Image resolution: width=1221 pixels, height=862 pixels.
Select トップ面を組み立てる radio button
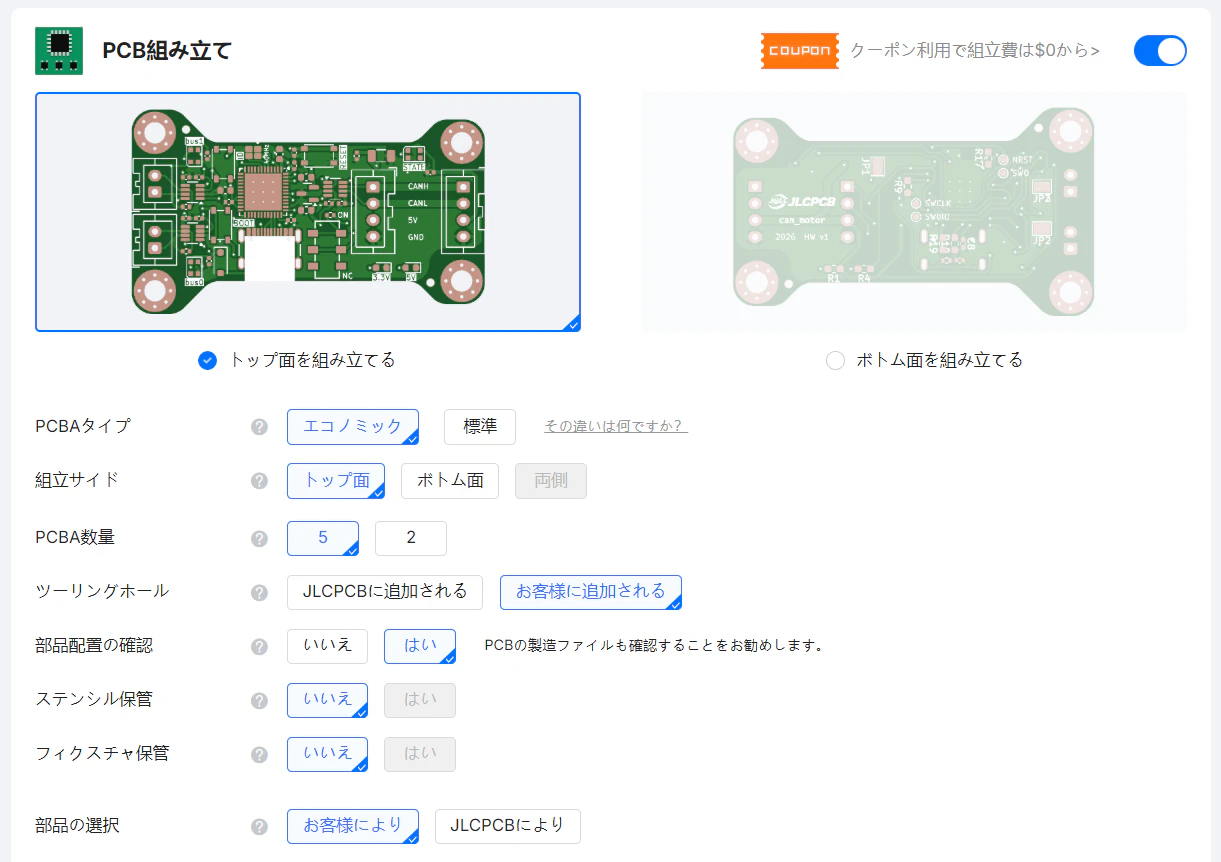207,361
